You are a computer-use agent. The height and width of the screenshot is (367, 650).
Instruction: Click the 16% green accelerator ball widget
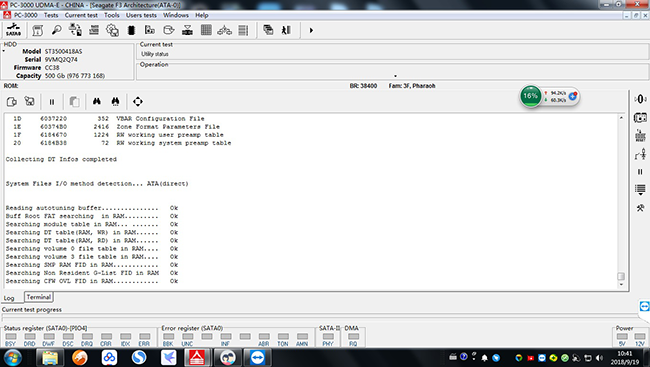coord(531,96)
